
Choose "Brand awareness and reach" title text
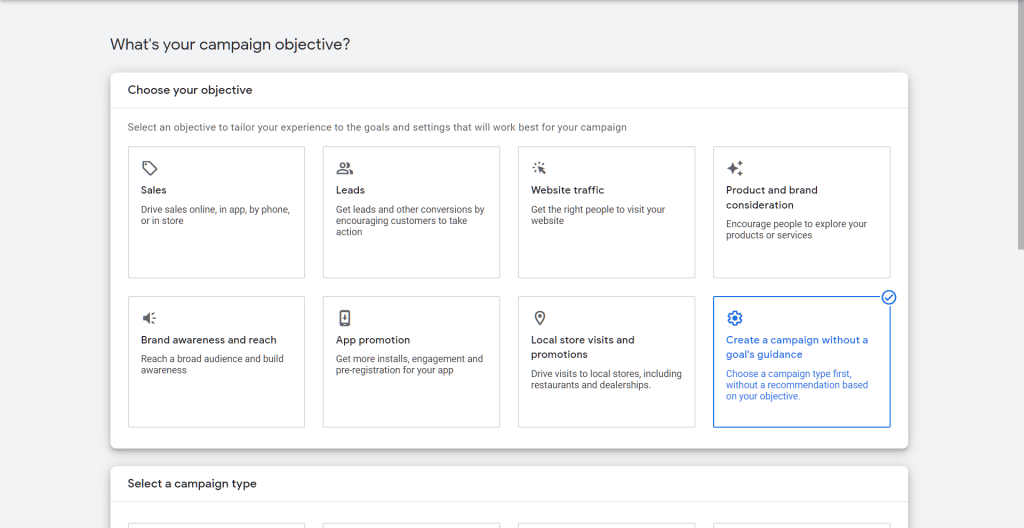point(208,340)
